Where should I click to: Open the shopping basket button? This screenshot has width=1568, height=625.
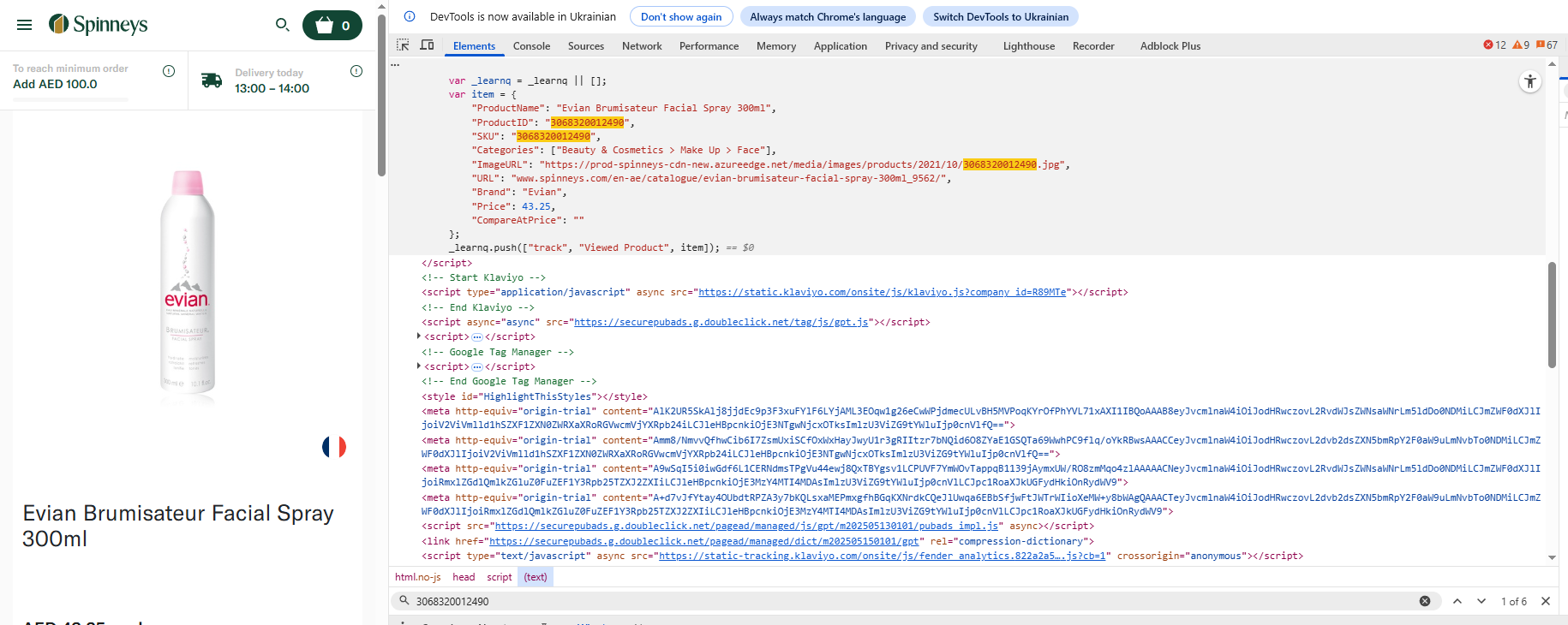(332, 26)
